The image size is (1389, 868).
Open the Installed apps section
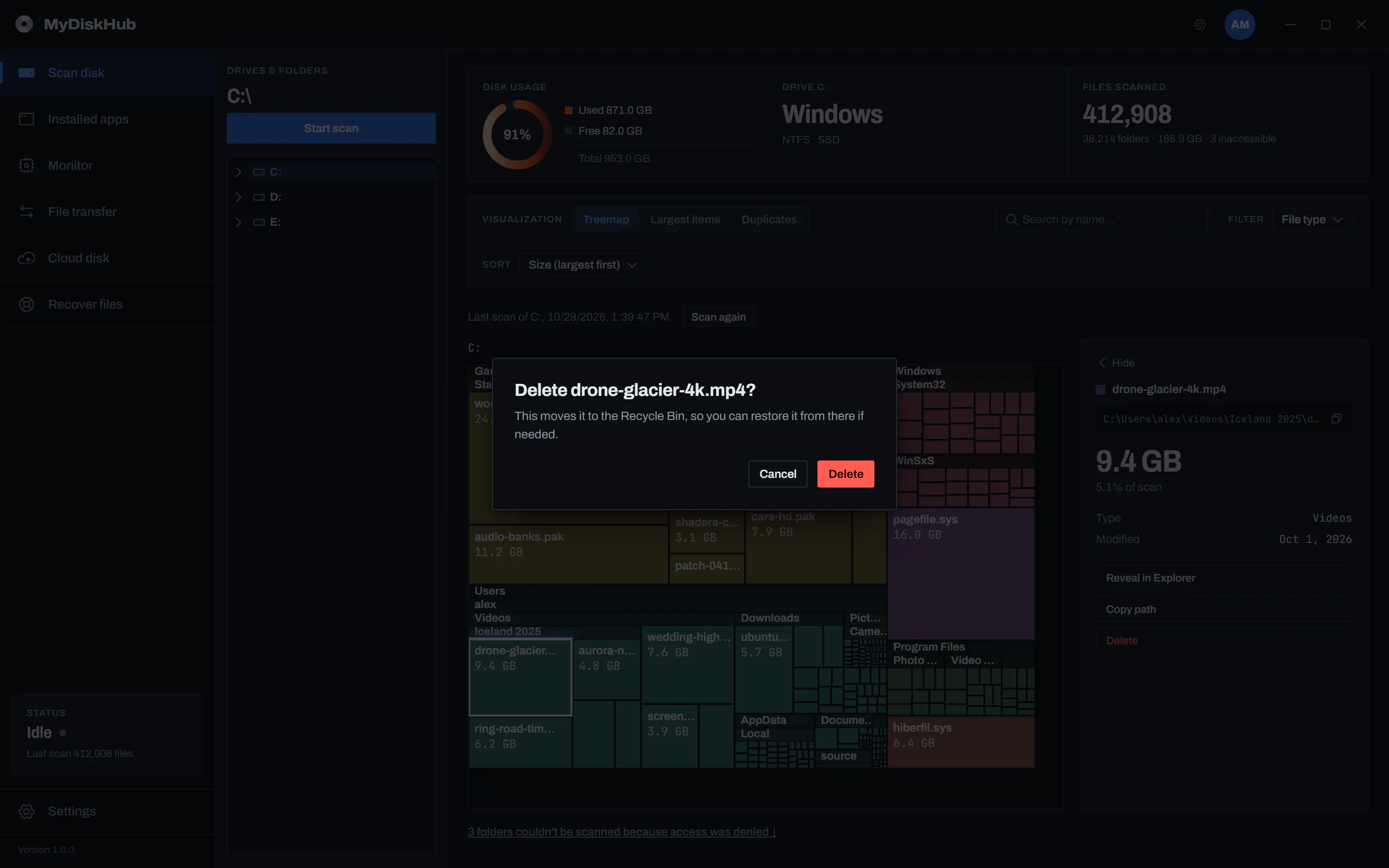point(108,120)
